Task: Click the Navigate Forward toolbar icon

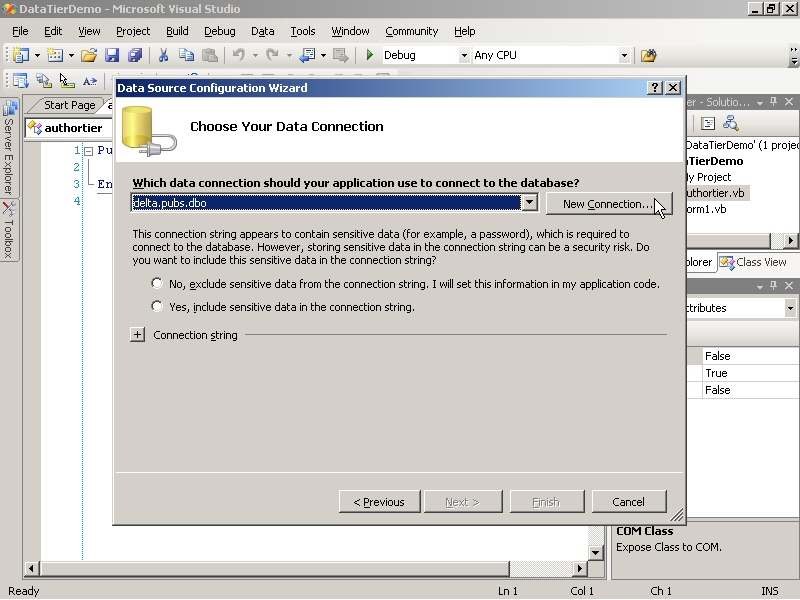Action: click(x=340, y=55)
